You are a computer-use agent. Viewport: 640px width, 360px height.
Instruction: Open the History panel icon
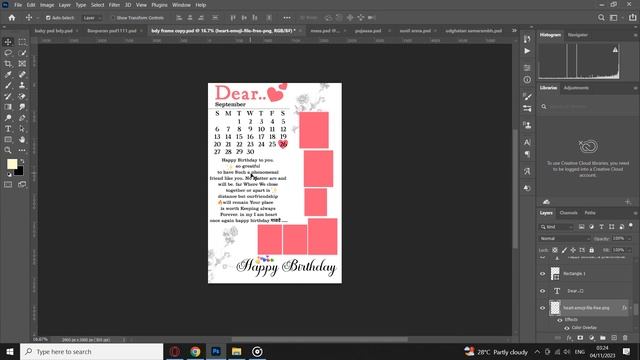pyautogui.click(x=527, y=39)
